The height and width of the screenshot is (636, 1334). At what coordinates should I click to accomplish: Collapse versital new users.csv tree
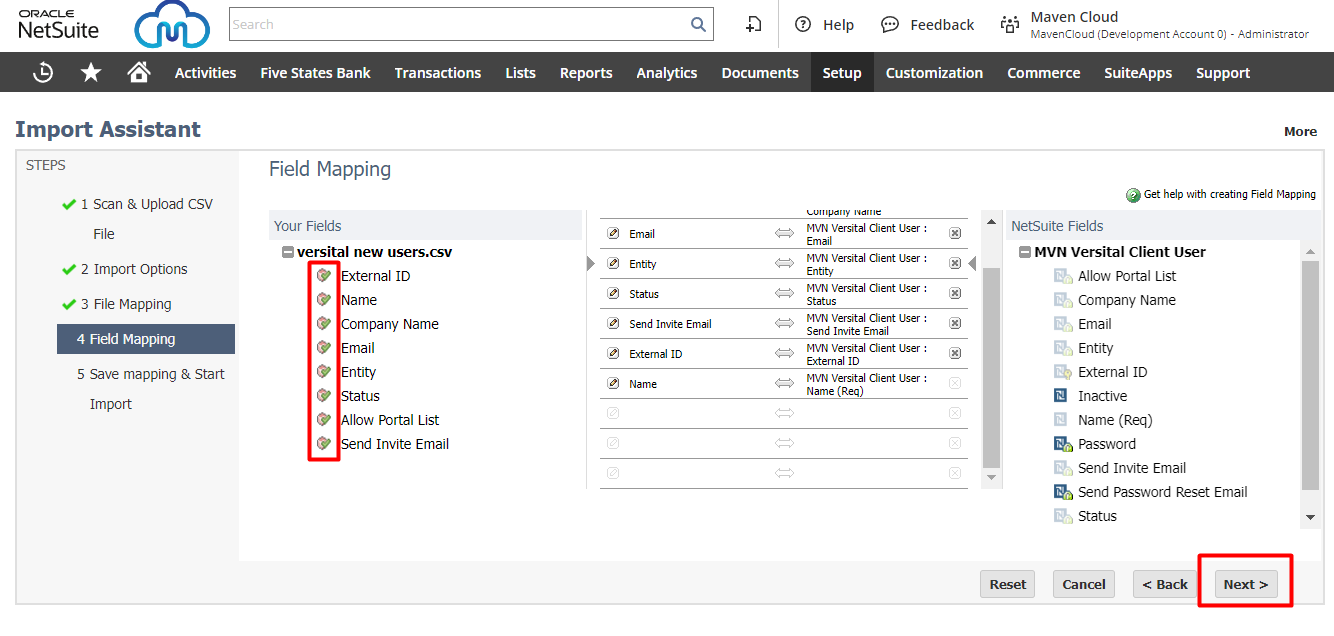pos(288,253)
